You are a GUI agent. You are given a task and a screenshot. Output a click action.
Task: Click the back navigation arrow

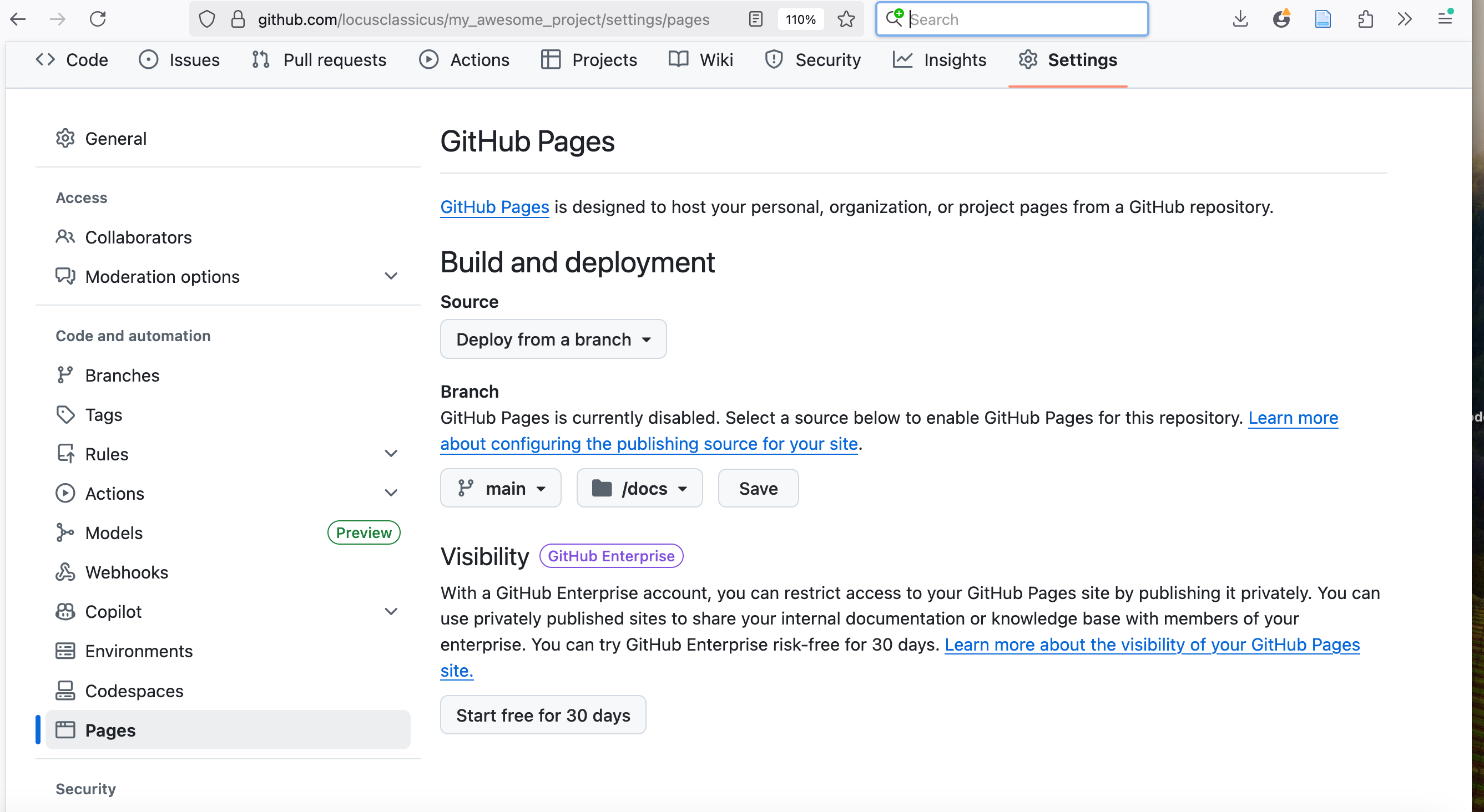click(18, 19)
